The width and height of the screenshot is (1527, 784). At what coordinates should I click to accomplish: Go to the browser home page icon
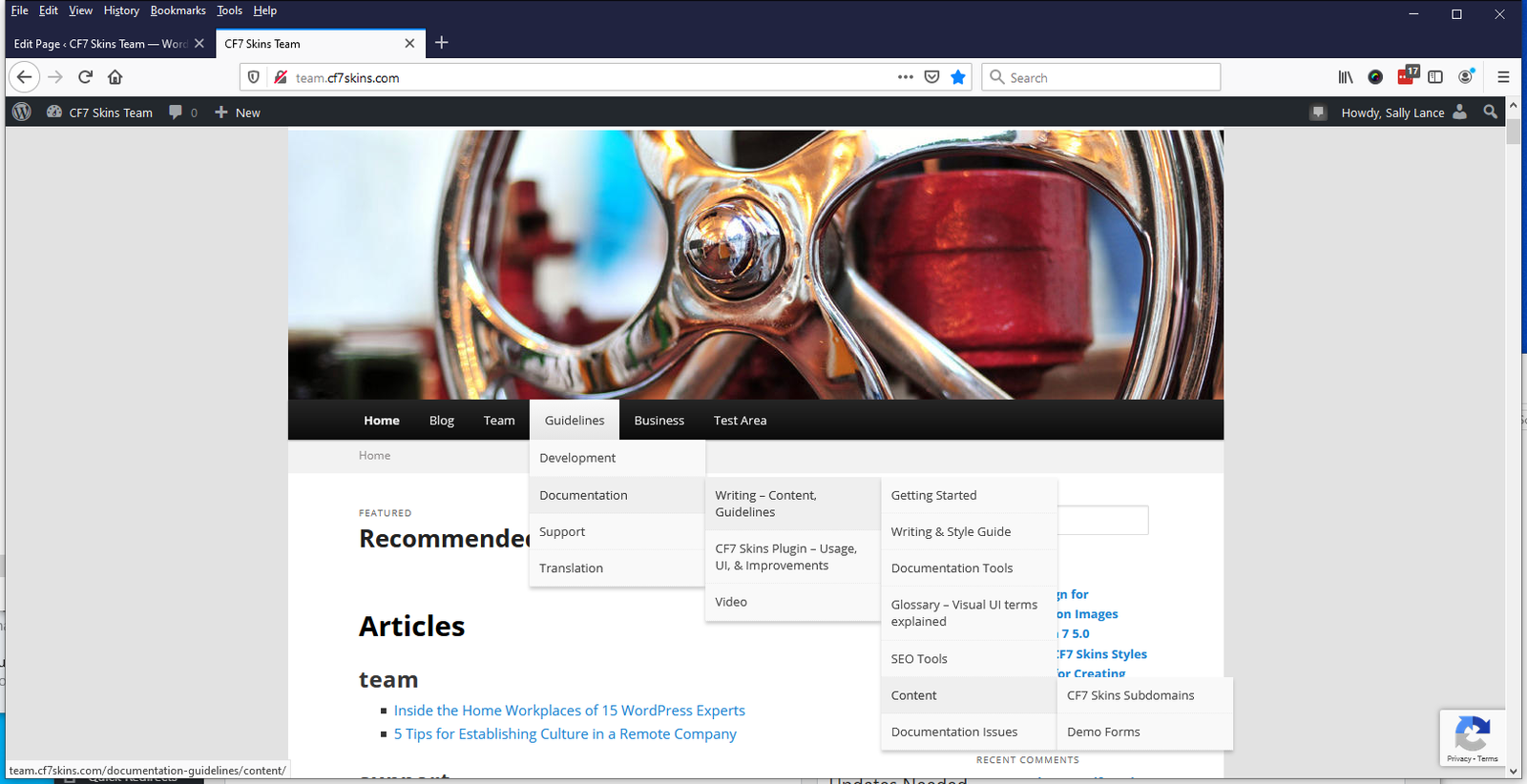[115, 77]
